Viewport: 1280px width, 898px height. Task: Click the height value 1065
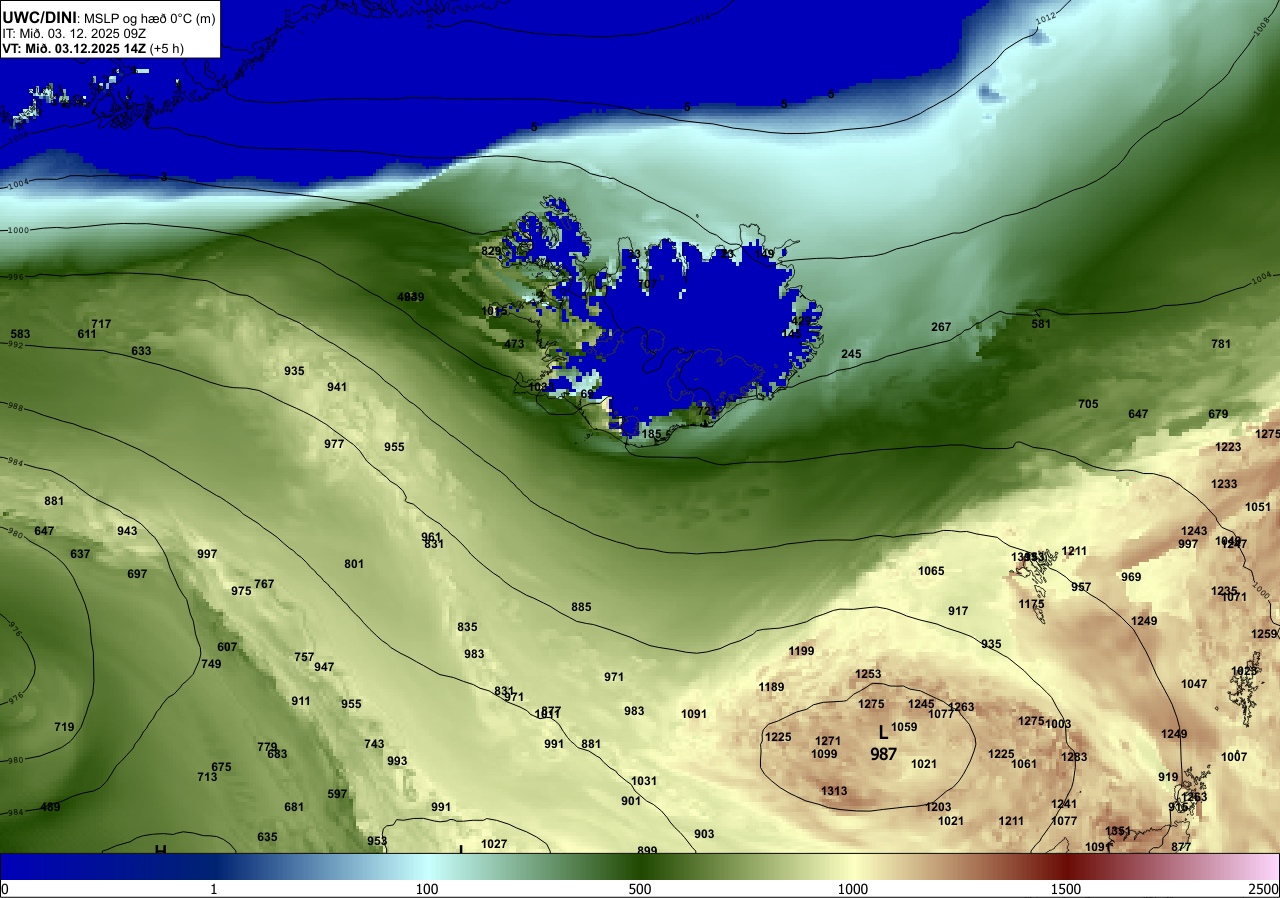[931, 571]
